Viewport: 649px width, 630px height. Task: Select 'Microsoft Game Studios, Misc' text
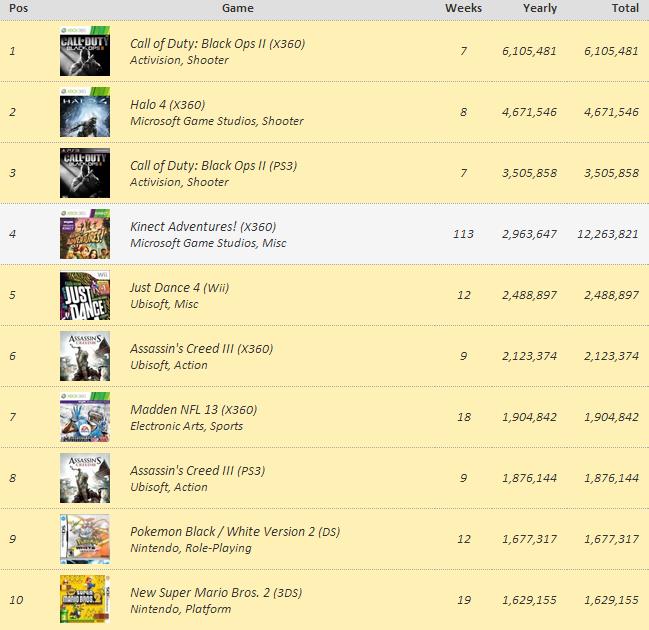pyautogui.click(x=208, y=243)
